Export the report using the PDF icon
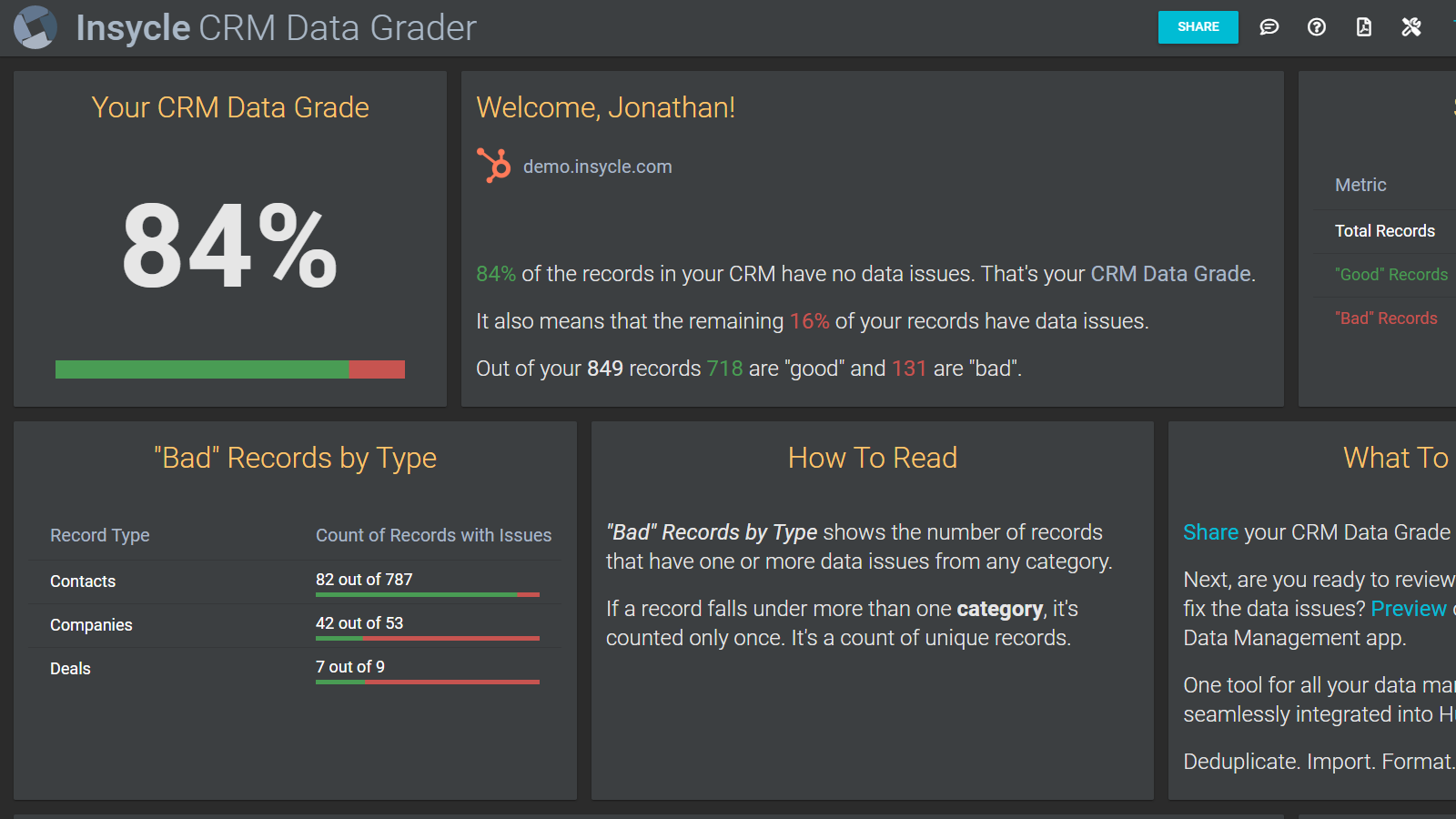This screenshot has width=1456, height=819. (x=1363, y=27)
